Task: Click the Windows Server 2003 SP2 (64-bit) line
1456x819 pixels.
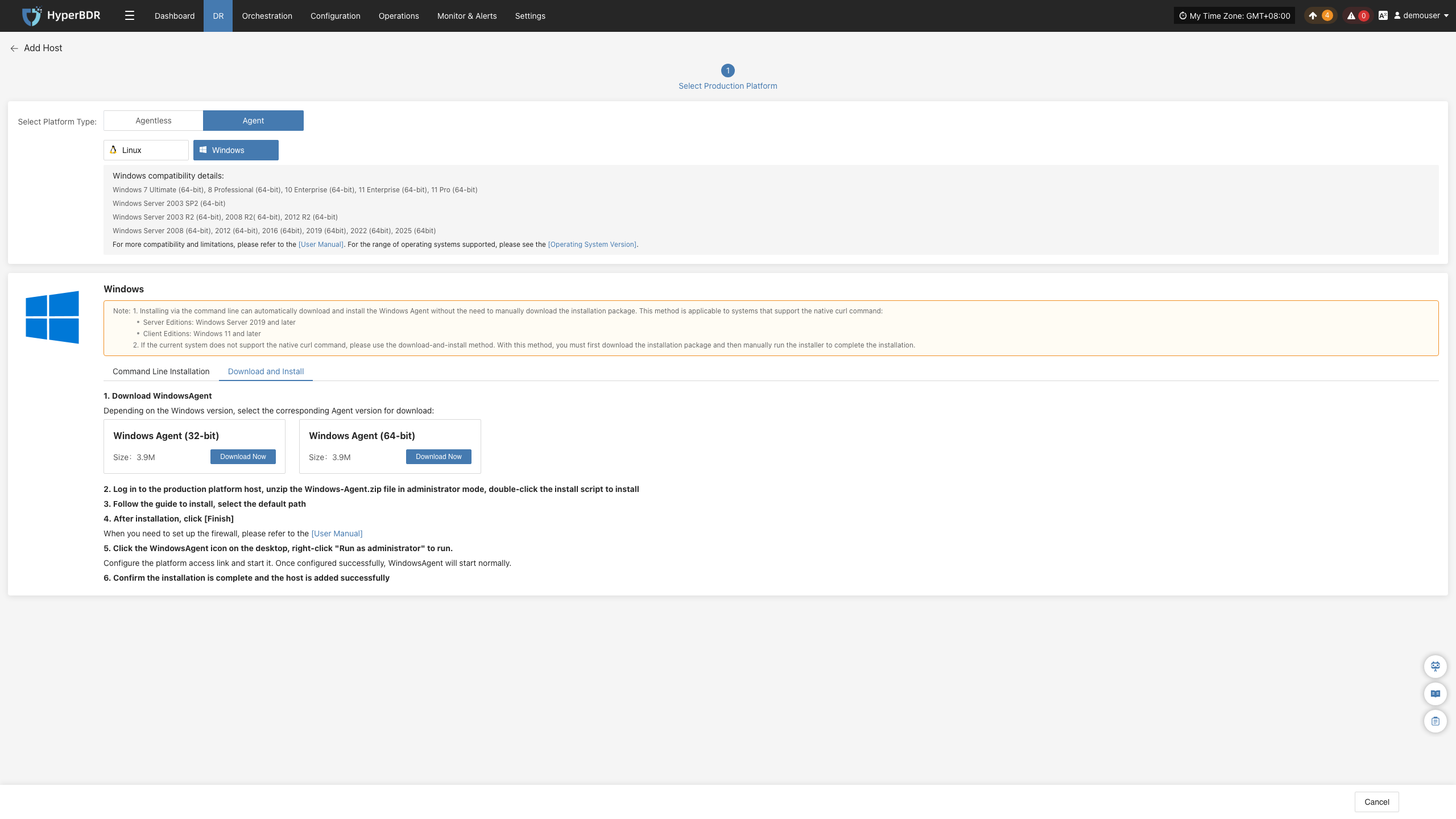Action: 169,204
